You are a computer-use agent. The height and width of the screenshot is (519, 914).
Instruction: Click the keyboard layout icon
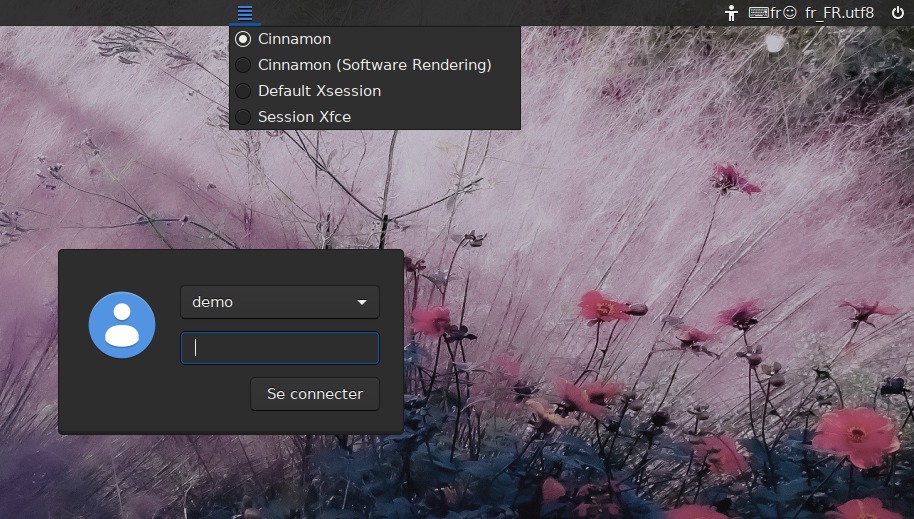pyautogui.click(x=758, y=13)
